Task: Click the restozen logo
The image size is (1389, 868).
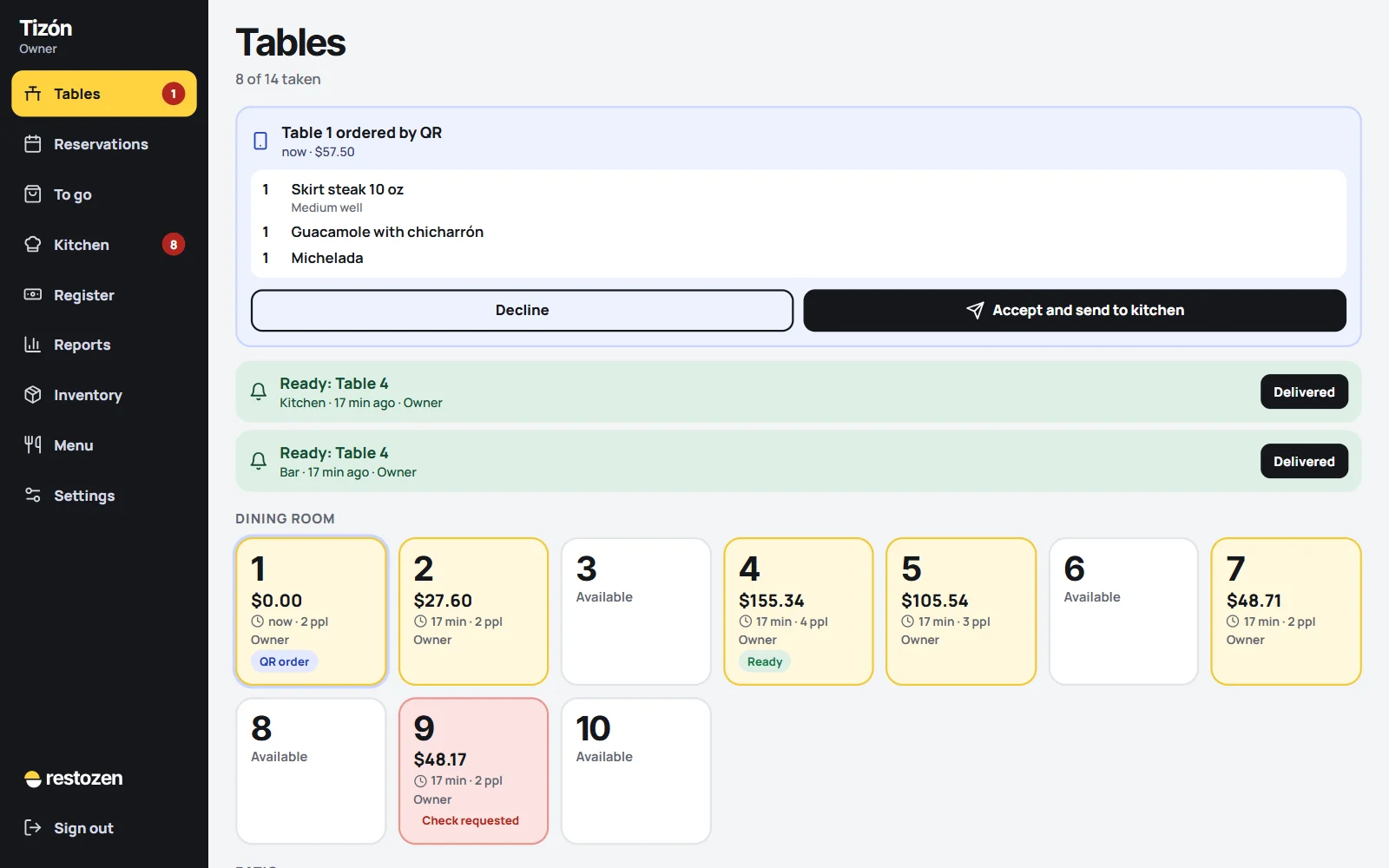Action: [x=74, y=779]
